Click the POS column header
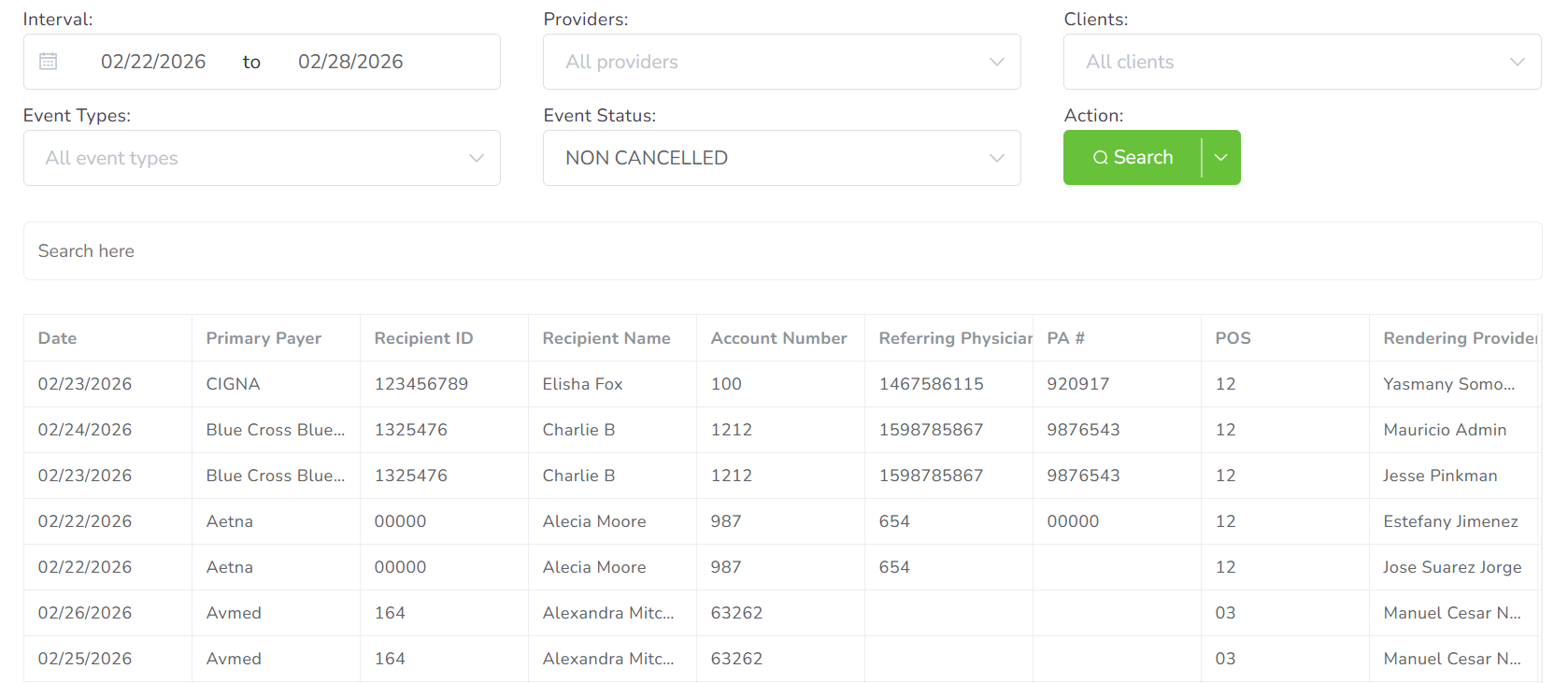This screenshot has width=1568, height=683. click(1233, 338)
